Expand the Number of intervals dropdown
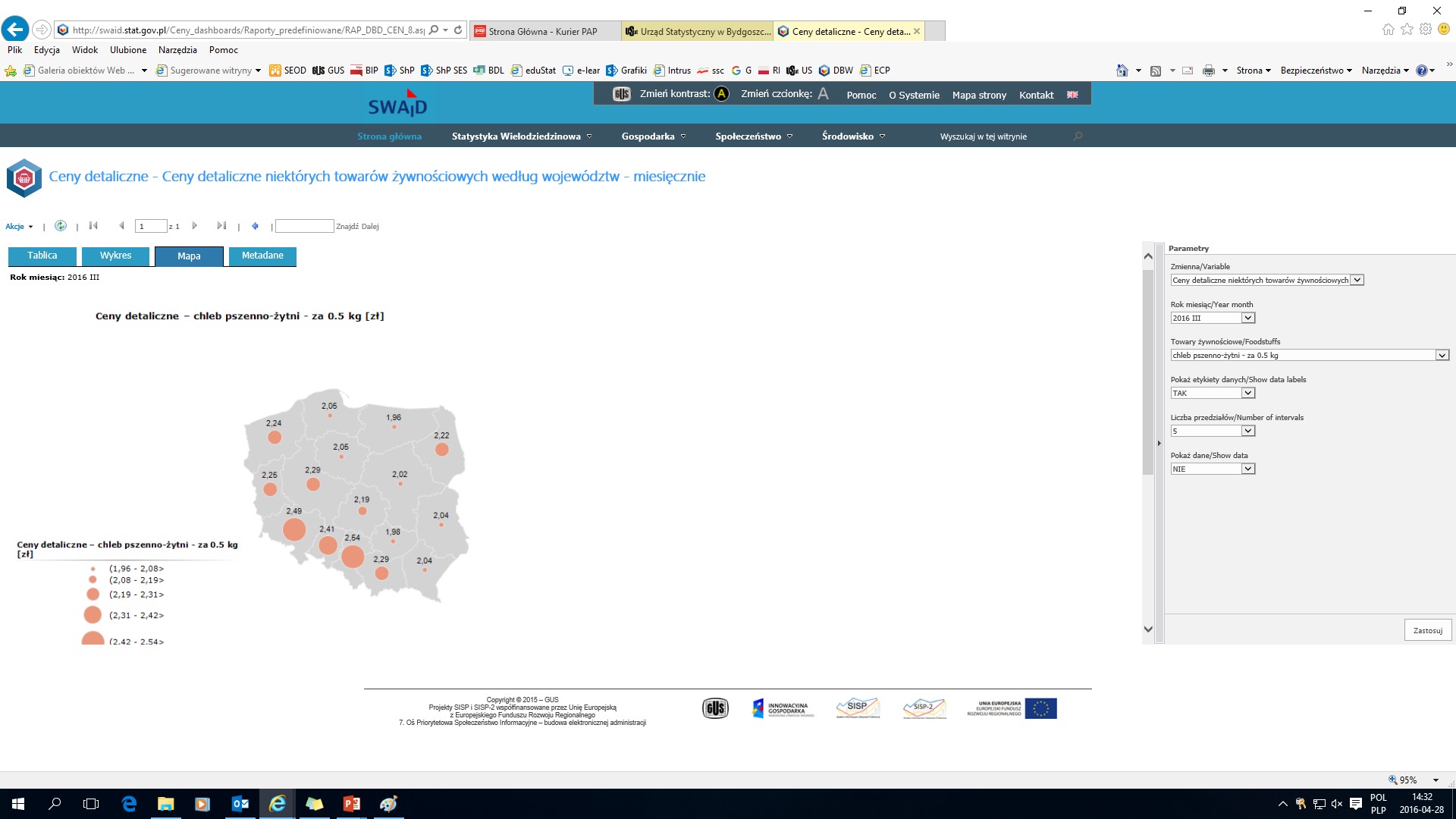Screen dimensions: 1456x819 point(1248,431)
